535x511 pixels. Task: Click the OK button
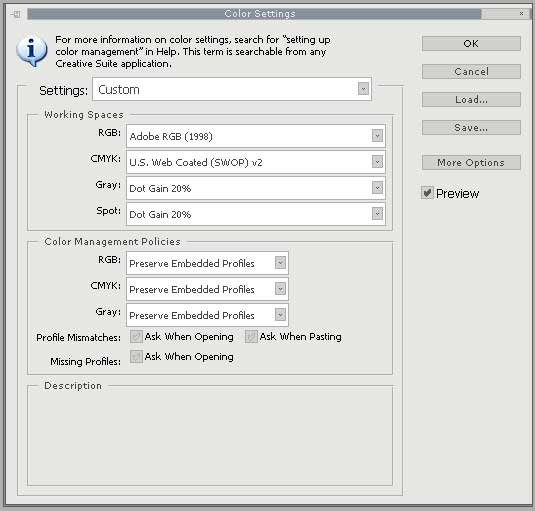pos(471,44)
